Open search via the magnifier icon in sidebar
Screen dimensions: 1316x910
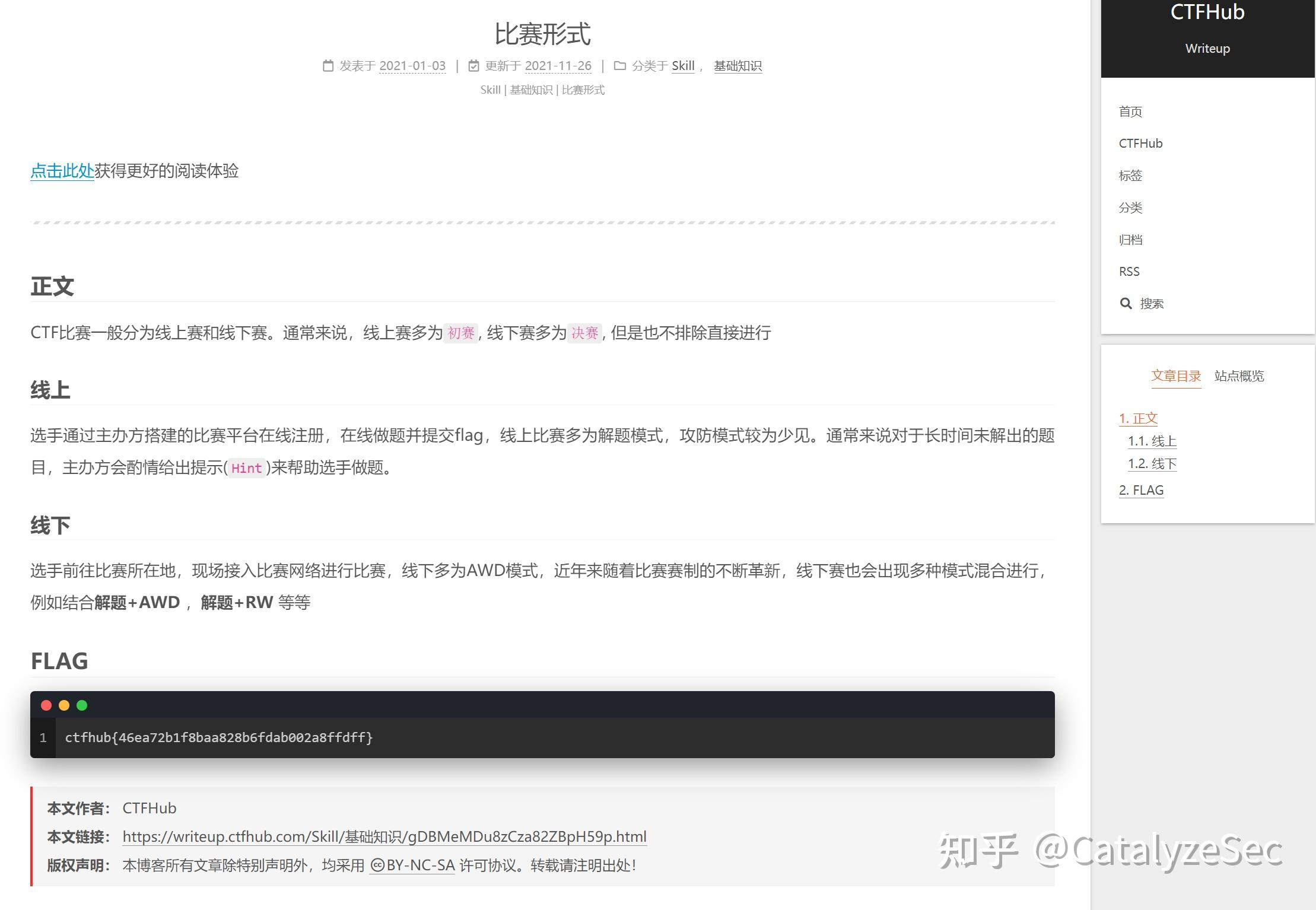(x=1126, y=303)
